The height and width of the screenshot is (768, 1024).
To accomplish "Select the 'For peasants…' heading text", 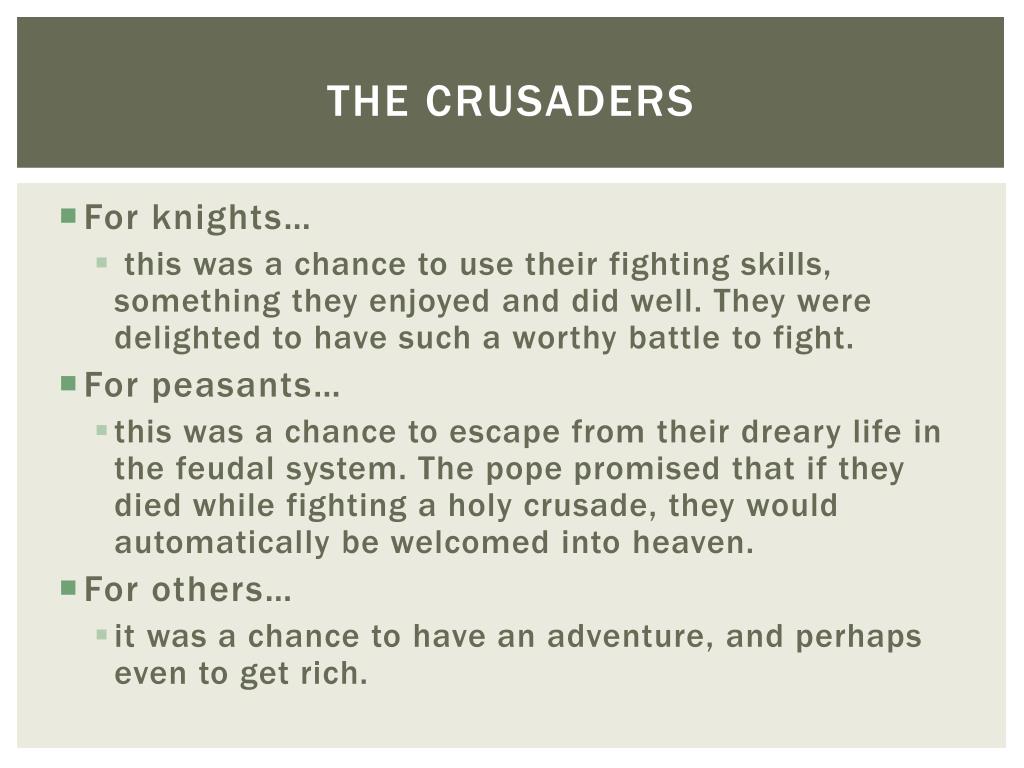I will pyautogui.click(x=212, y=385).
